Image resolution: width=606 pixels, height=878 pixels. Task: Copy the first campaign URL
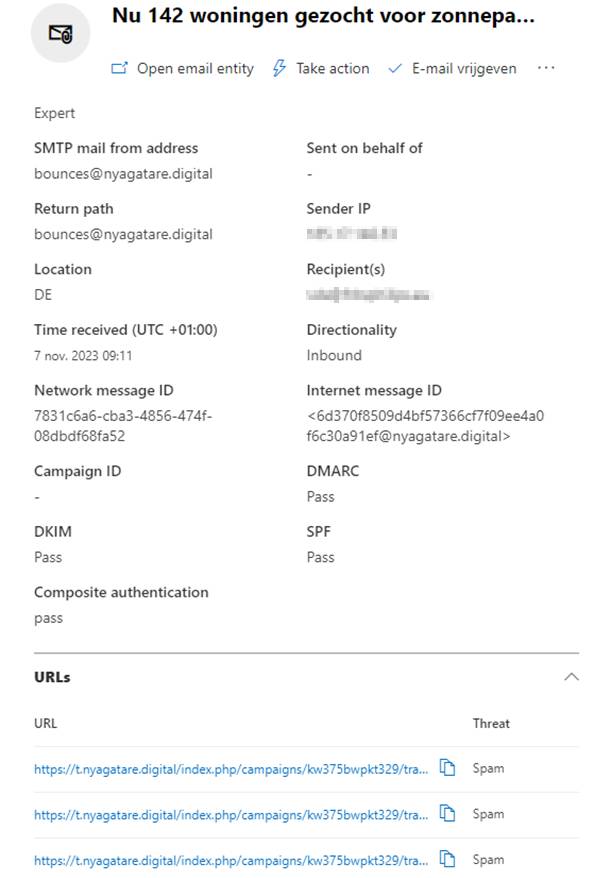(x=448, y=768)
